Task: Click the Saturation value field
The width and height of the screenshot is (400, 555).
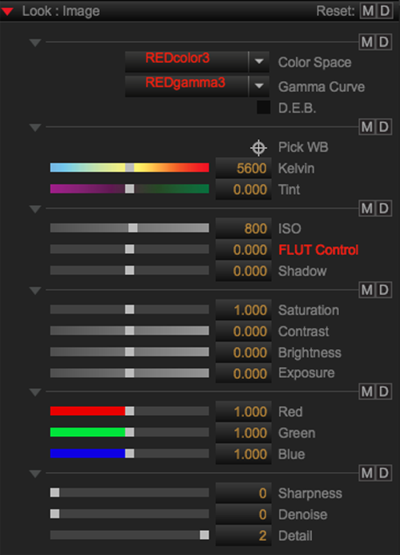Action: pos(244,310)
